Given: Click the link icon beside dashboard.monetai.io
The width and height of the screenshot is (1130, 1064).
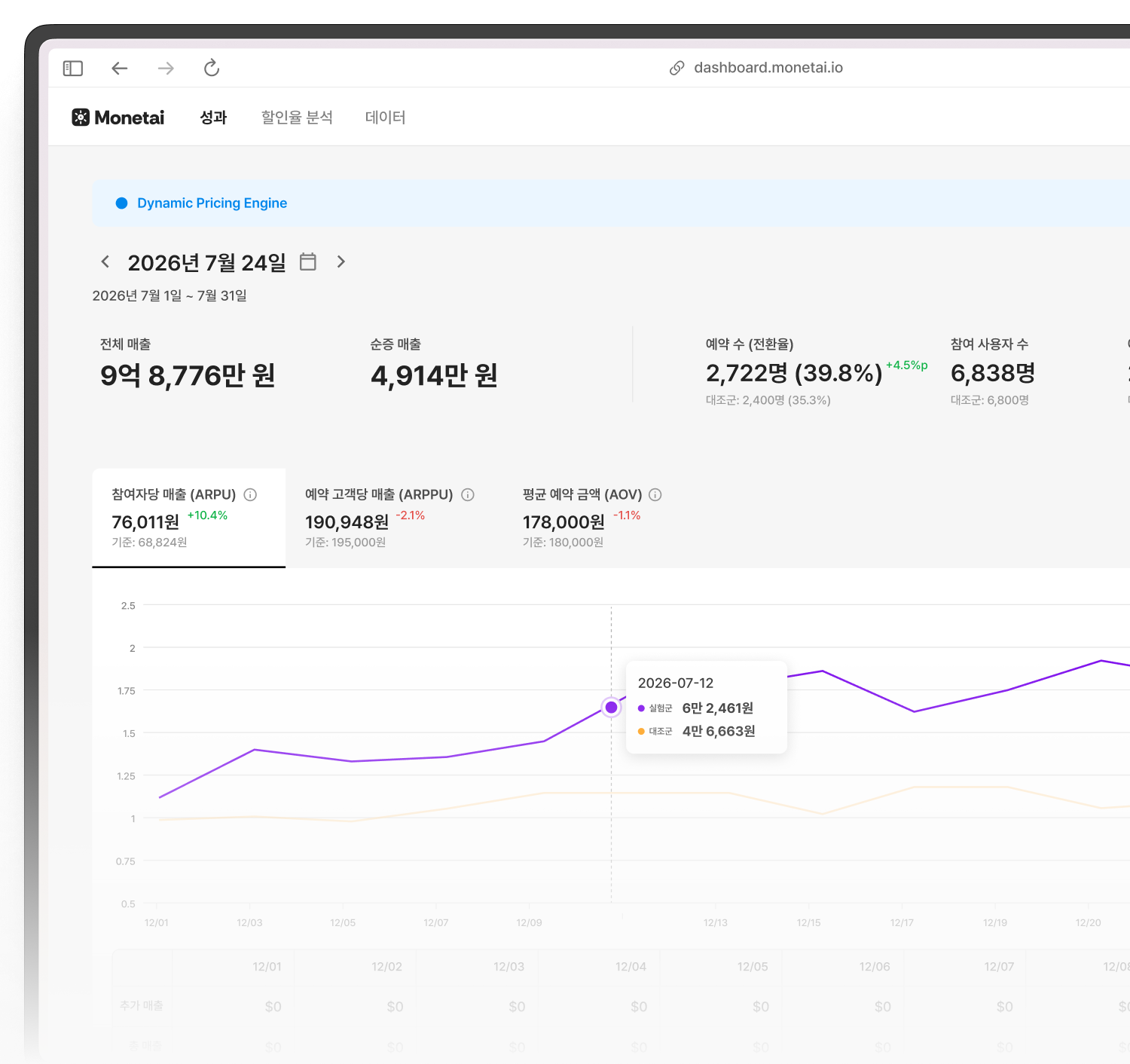Looking at the screenshot, I should (x=677, y=68).
